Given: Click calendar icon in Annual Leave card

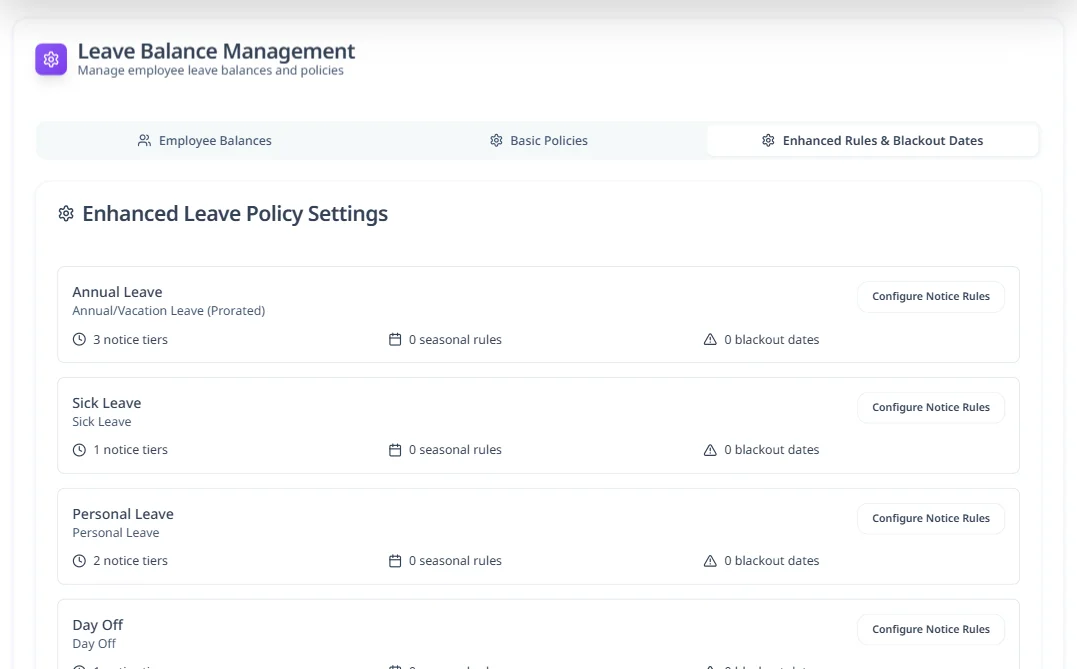Looking at the screenshot, I should click(395, 339).
